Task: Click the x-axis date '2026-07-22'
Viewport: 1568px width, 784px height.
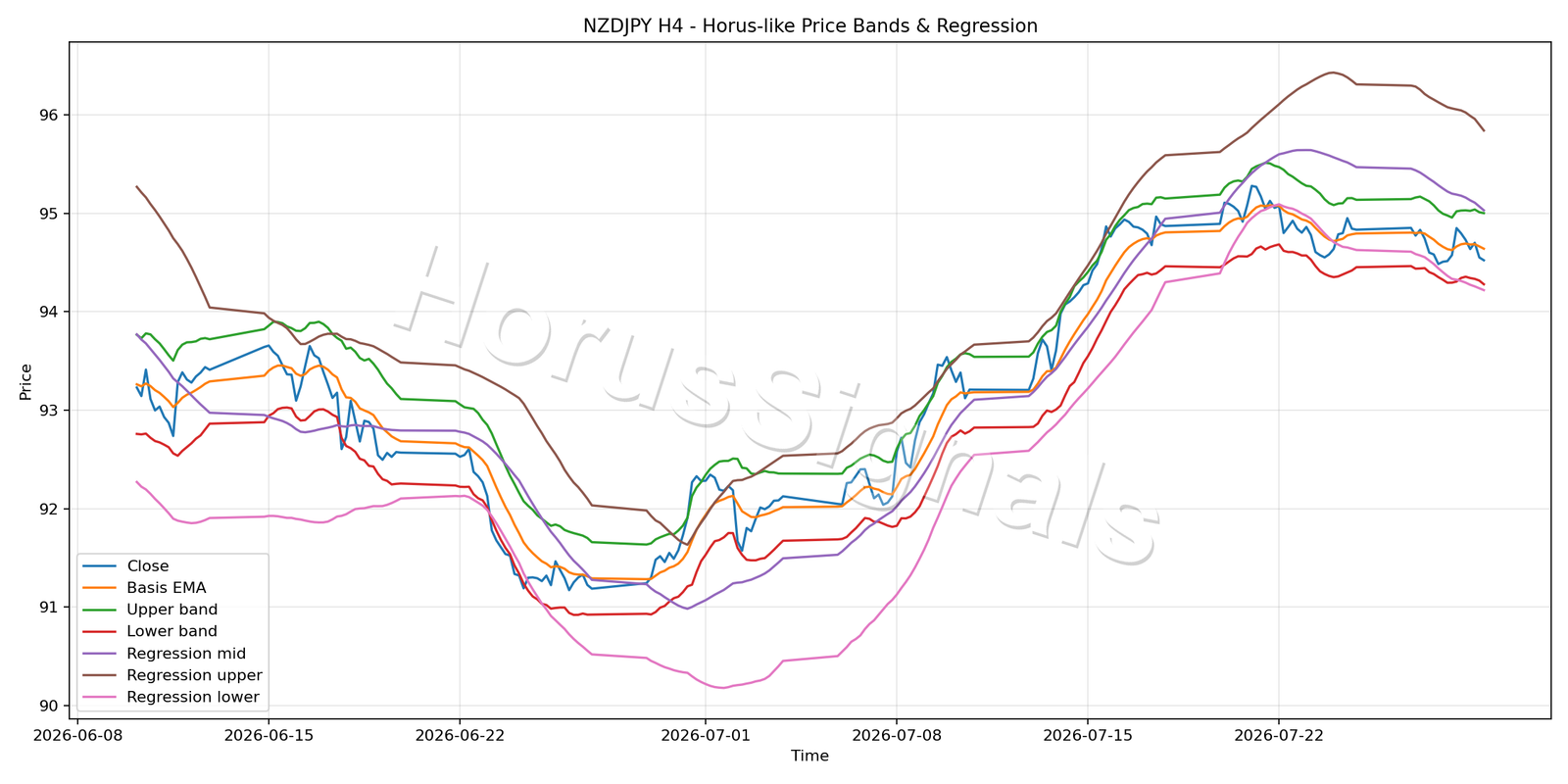Action: [x=1278, y=735]
